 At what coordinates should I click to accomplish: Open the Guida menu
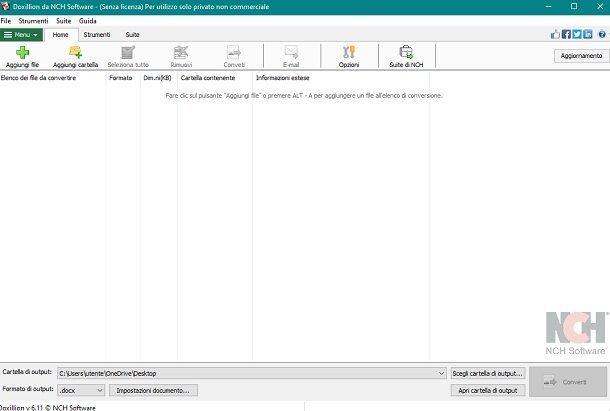click(x=88, y=21)
